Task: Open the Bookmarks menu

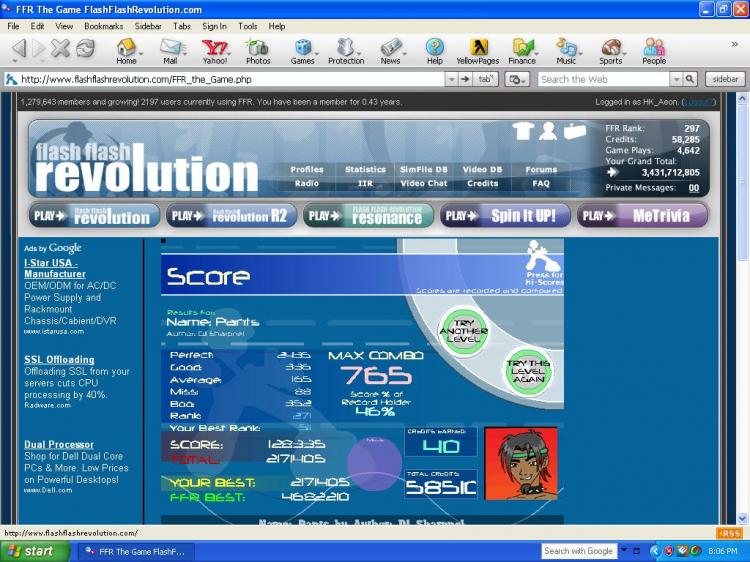Action: [x=103, y=26]
